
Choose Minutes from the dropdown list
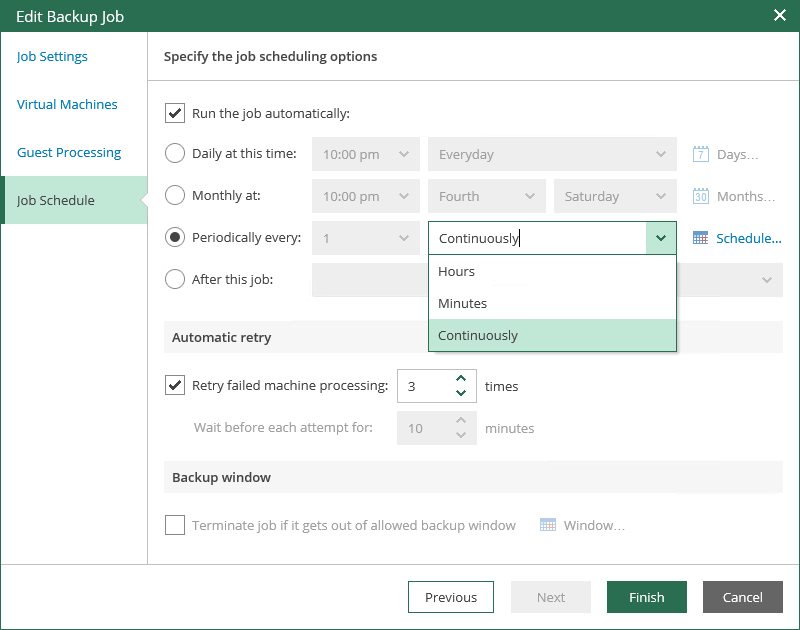click(x=552, y=303)
